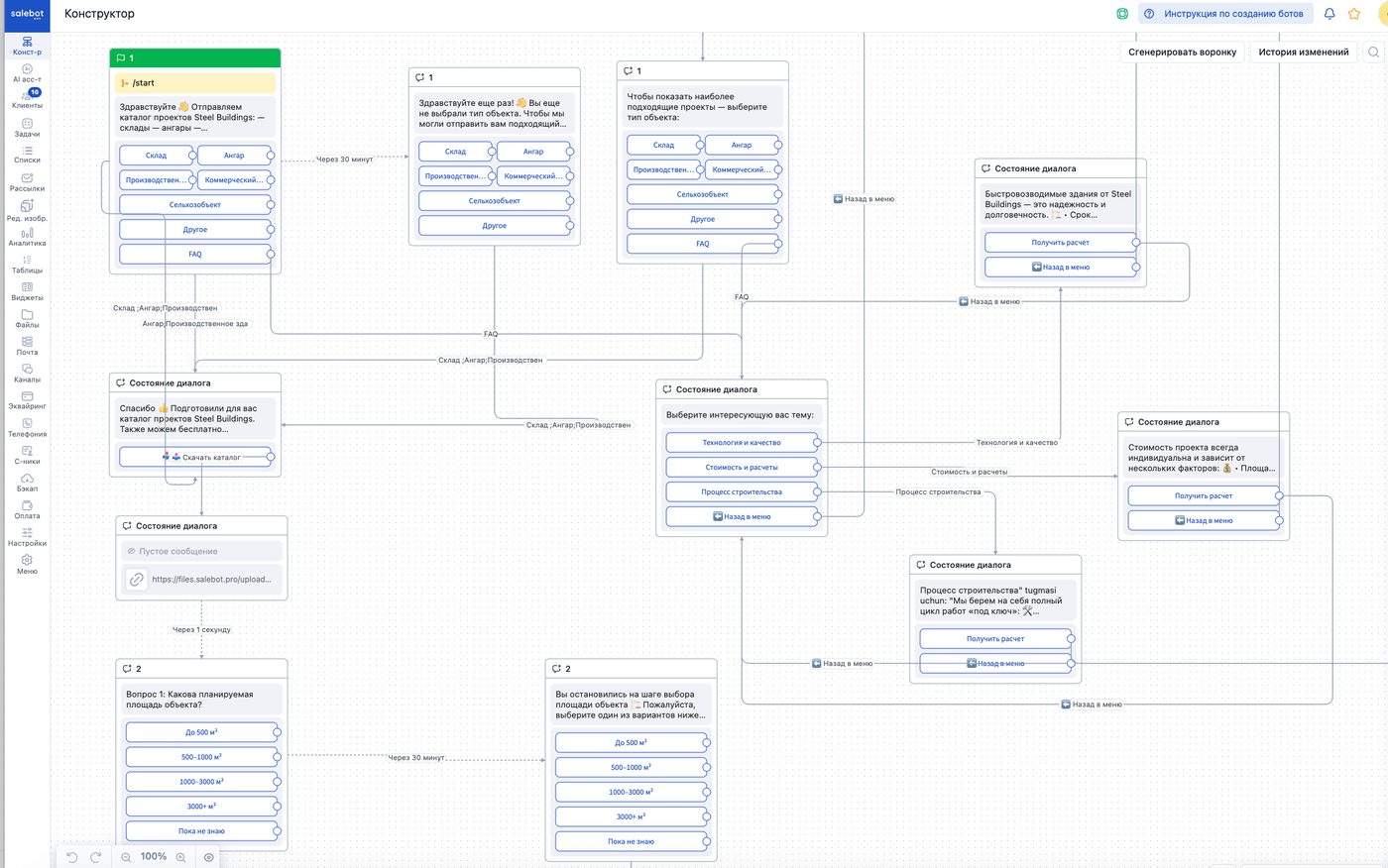Click FAQ in Чтобы показать block

coord(702,244)
